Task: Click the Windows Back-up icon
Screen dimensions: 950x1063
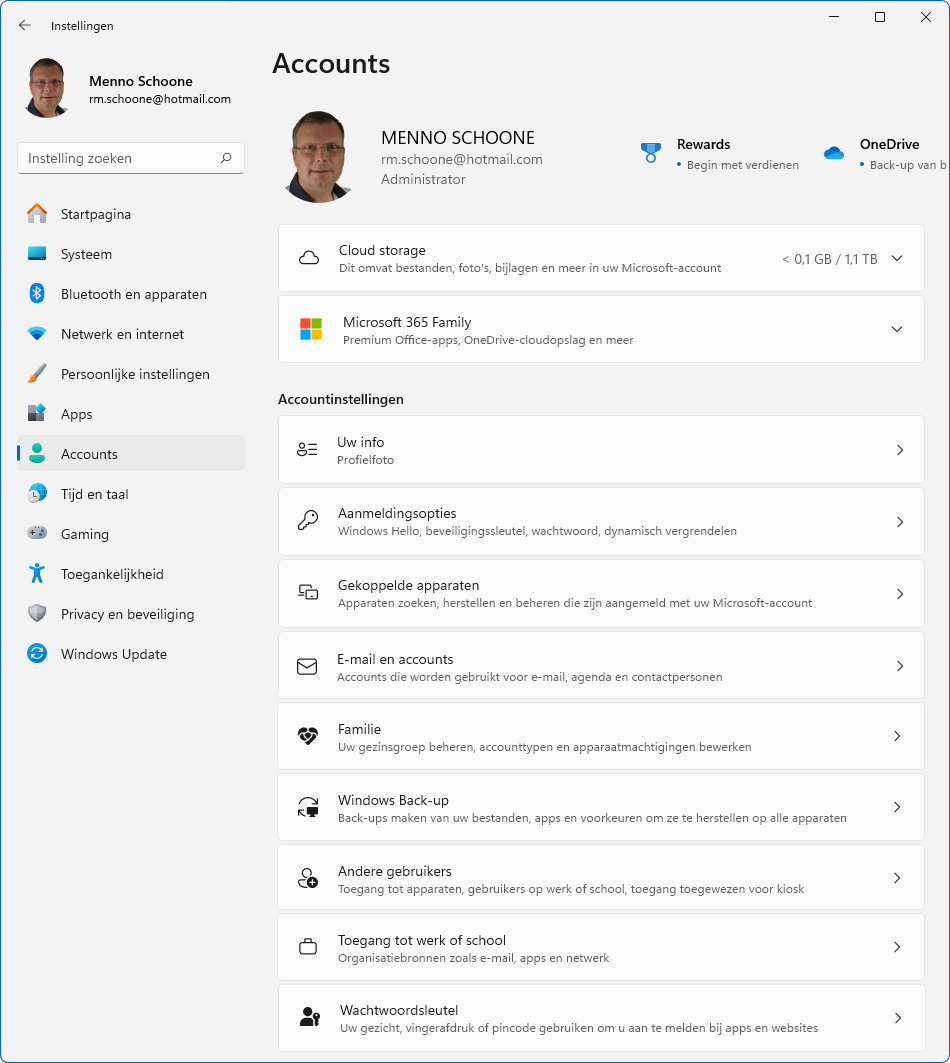Action: [x=308, y=807]
